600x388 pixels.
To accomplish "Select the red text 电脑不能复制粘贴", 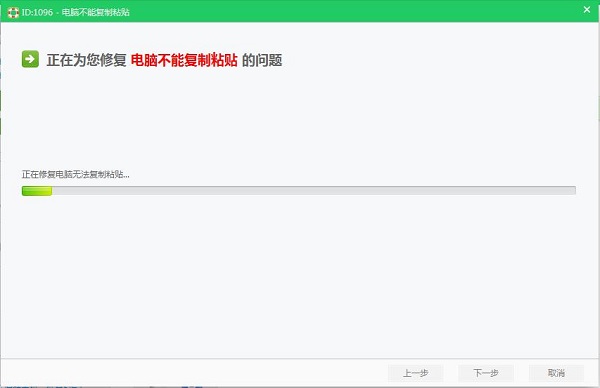I will 184,60.
